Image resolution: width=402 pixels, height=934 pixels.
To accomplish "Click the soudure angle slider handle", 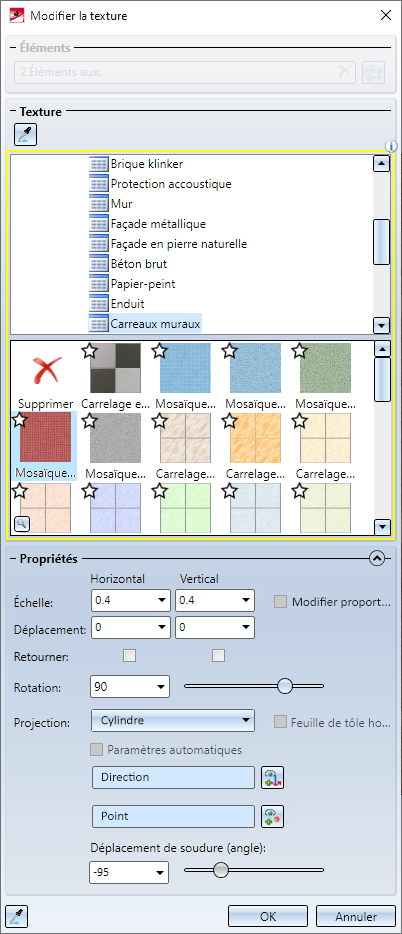I will click(221, 870).
